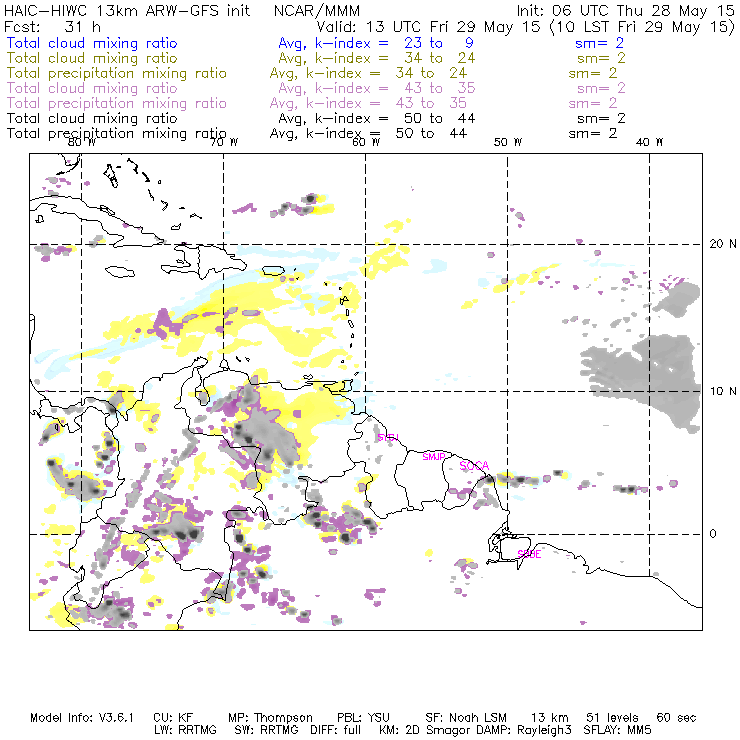Click the 'Fcst: 31 h' forecast hour text
This screenshot has width=740, height=740.
tap(52, 26)
